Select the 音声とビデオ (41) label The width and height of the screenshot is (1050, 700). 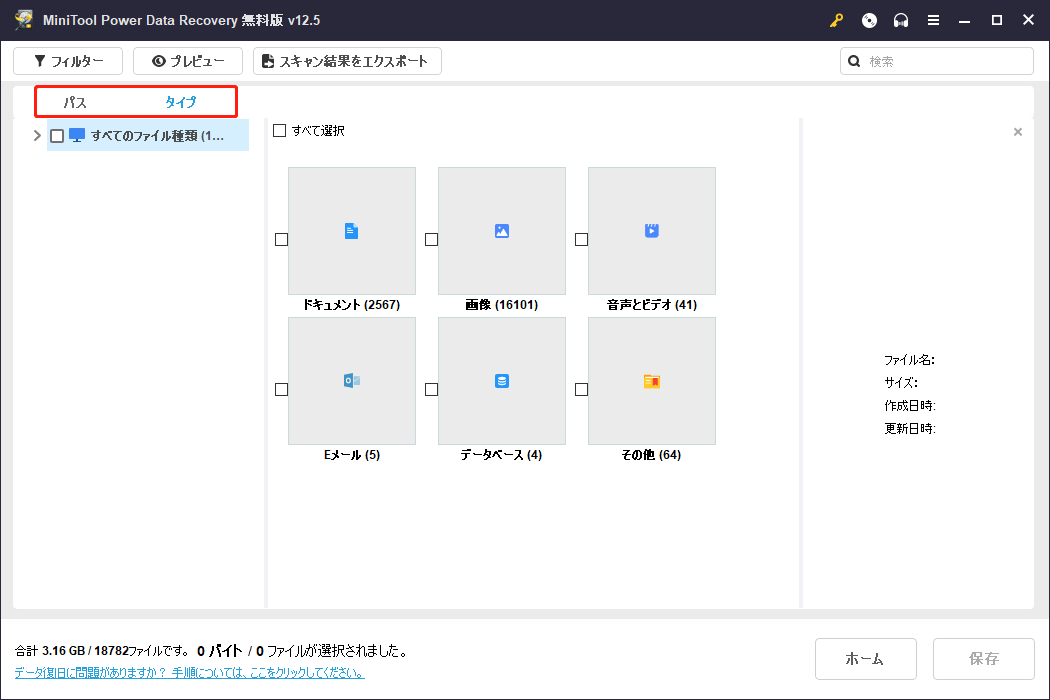652,305
